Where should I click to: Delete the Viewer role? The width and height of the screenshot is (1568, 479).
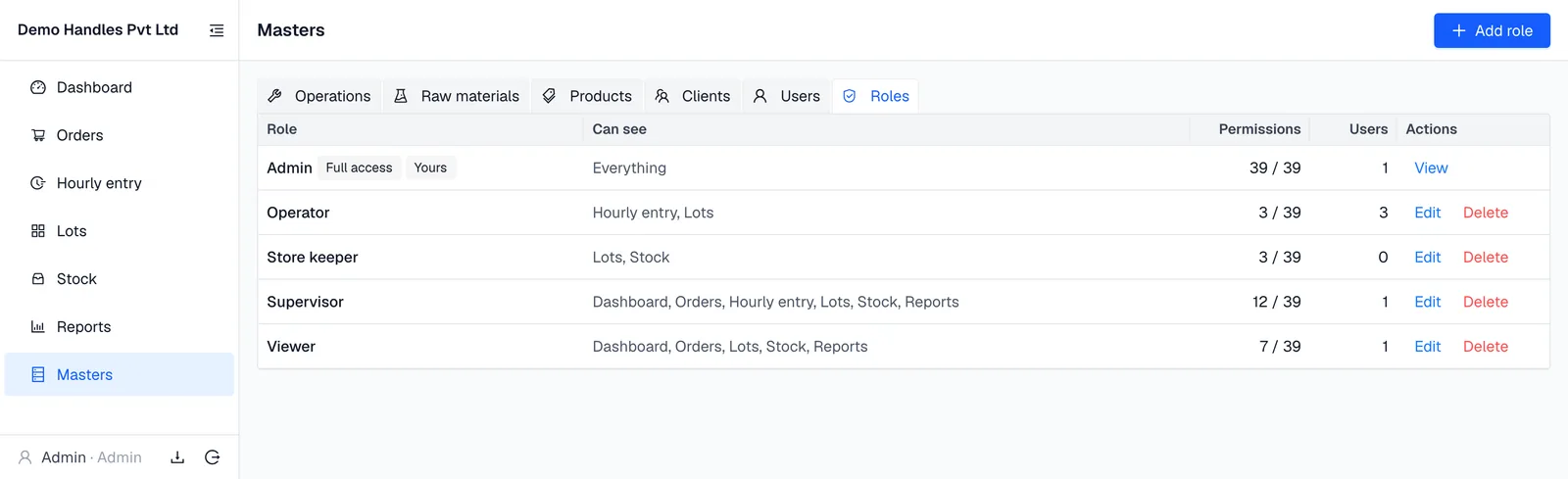pyautogui.click(x=1486, y=347)
